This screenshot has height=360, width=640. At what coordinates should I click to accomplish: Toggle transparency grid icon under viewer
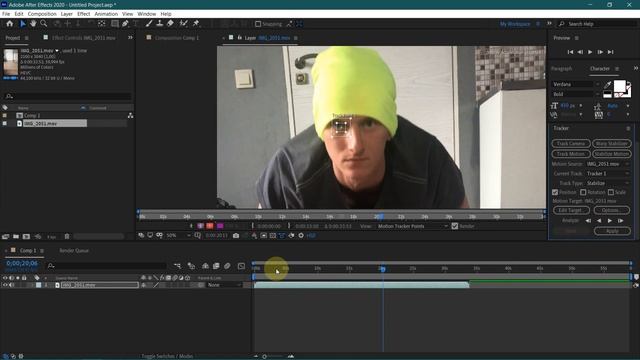click(273, 236)
